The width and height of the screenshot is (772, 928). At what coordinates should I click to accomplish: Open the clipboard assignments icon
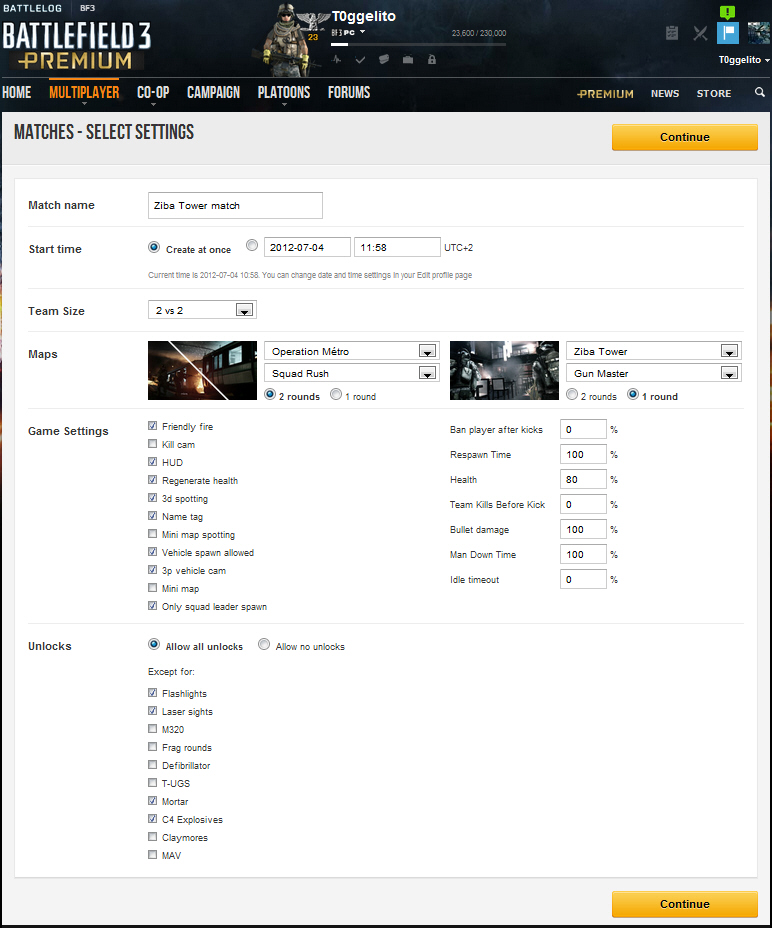(x=672, y=33)
